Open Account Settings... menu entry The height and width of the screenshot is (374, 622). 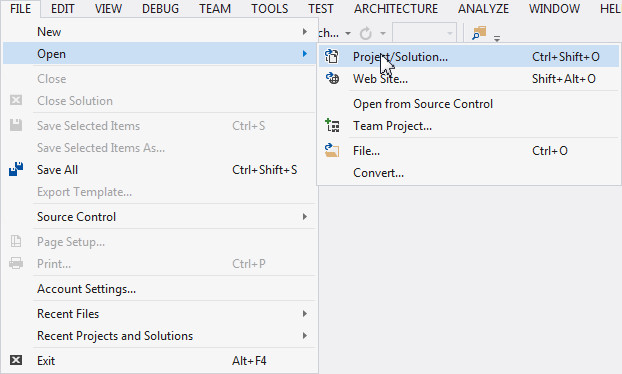pos(159,288)
